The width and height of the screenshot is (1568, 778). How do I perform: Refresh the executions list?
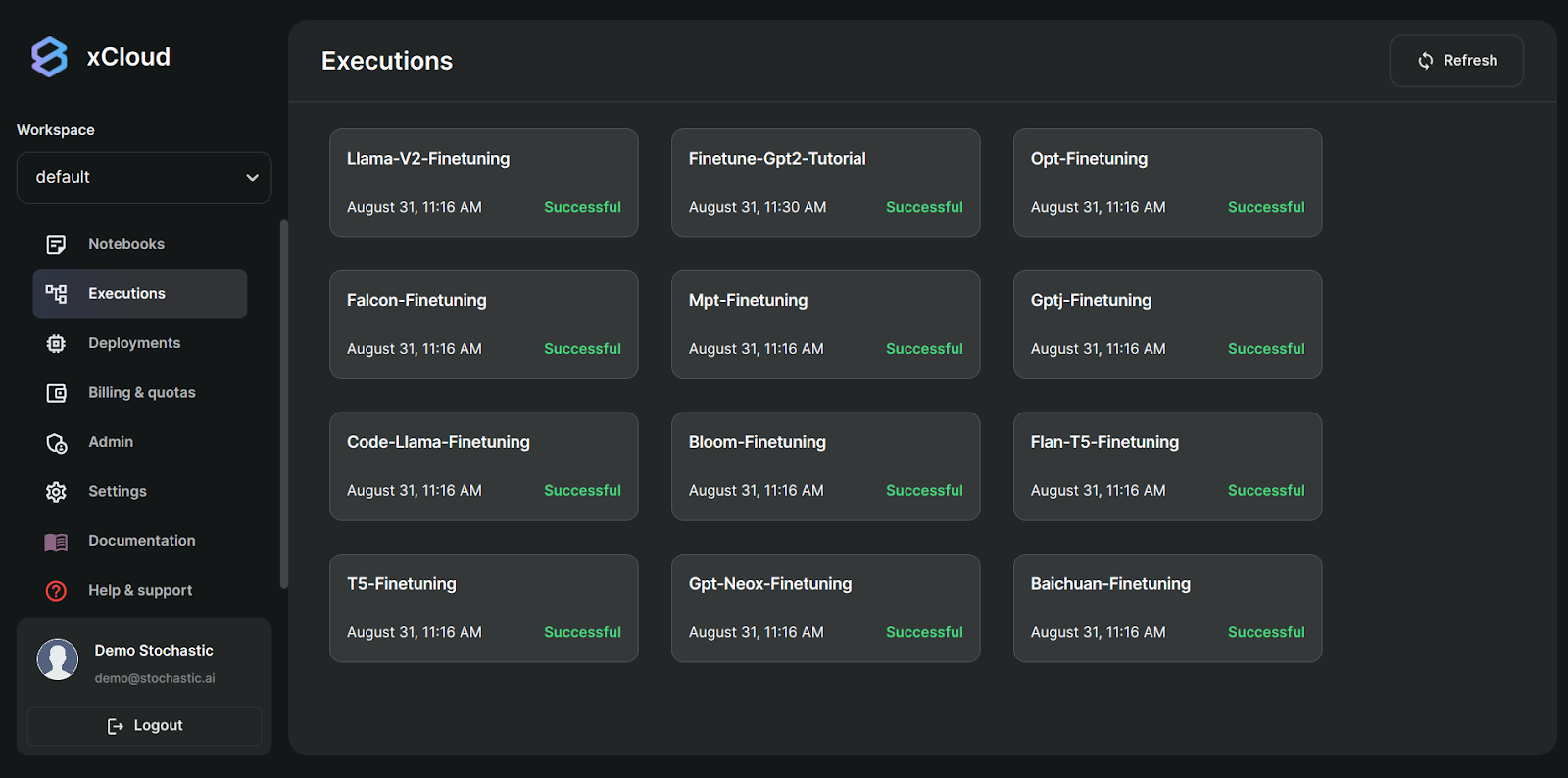coord(1456,61)
